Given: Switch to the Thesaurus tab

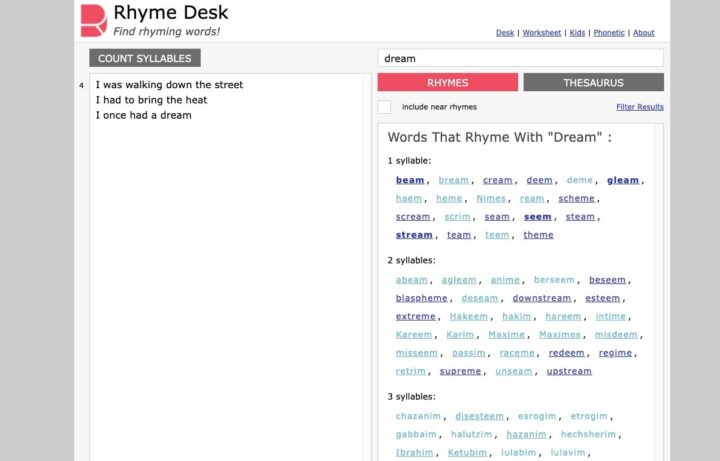Looking at the screenshot, I should tap(593, 83).
